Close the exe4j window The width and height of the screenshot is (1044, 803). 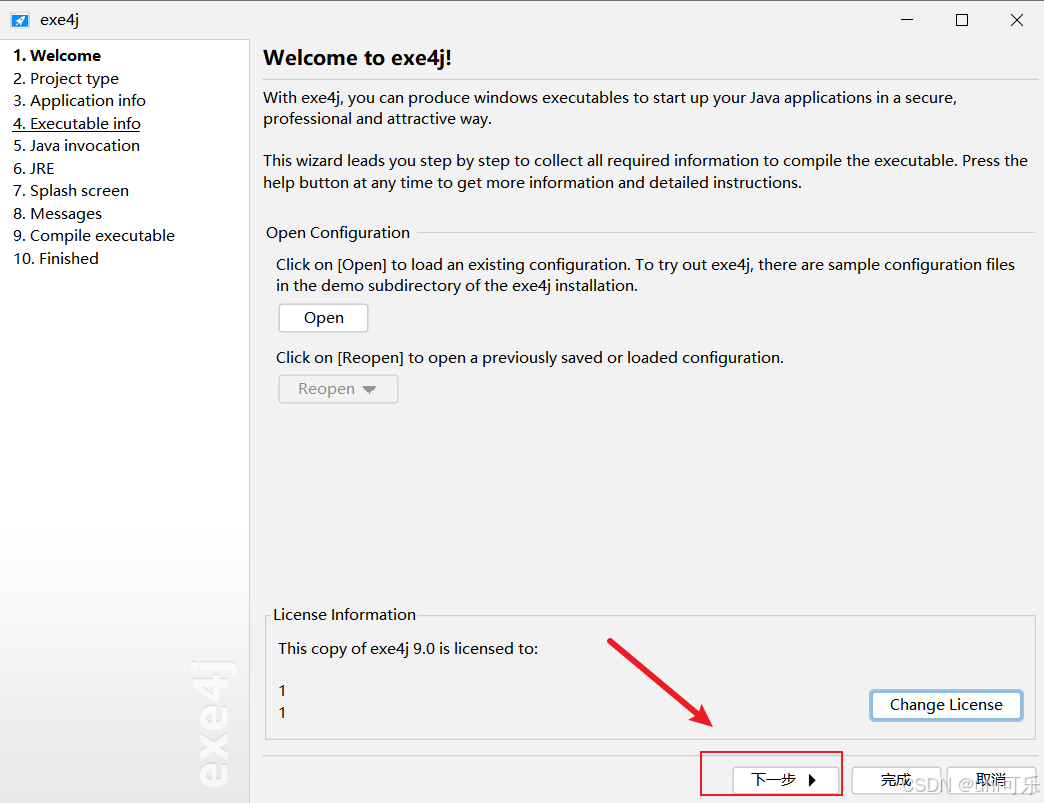tap(1017, 20)
